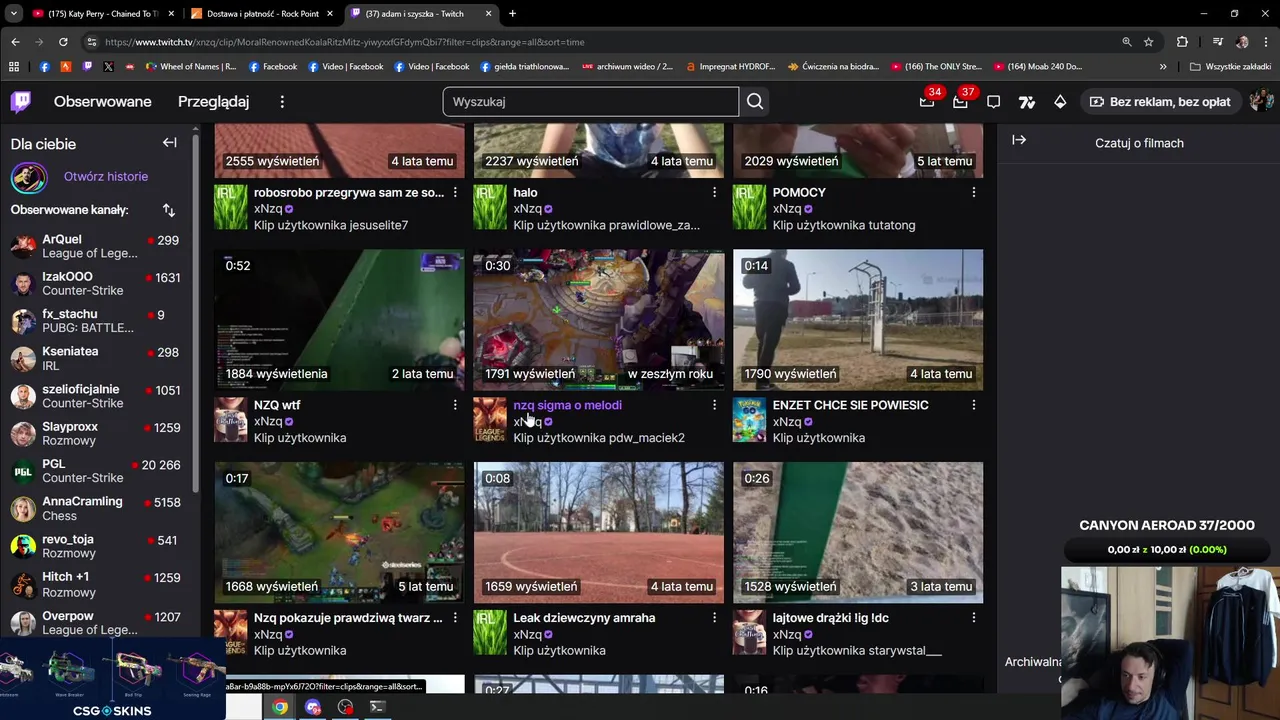Open options for clip POMOCY

(x=974, y=192)
